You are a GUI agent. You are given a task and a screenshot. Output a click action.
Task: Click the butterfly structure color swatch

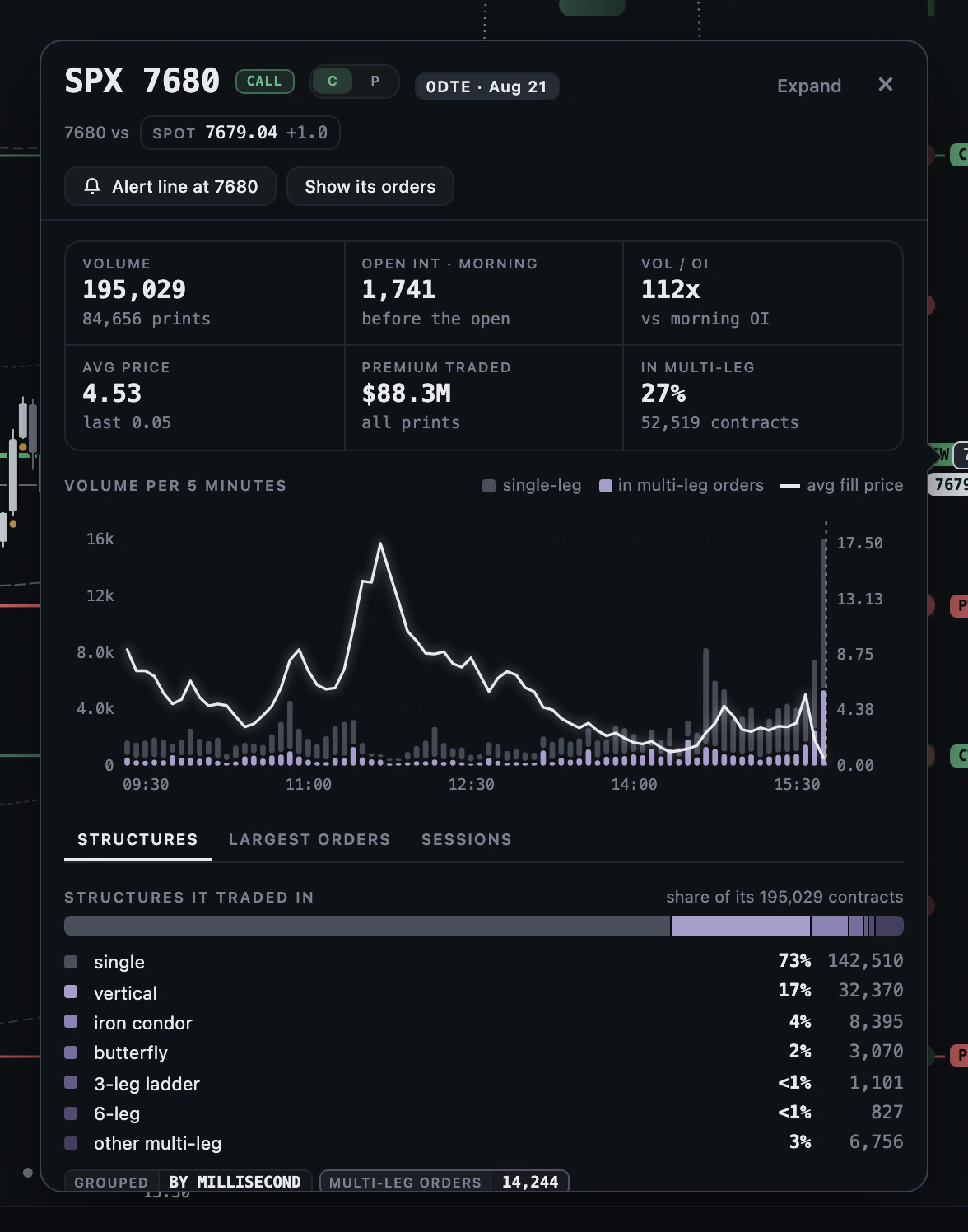coord(71,1052)
